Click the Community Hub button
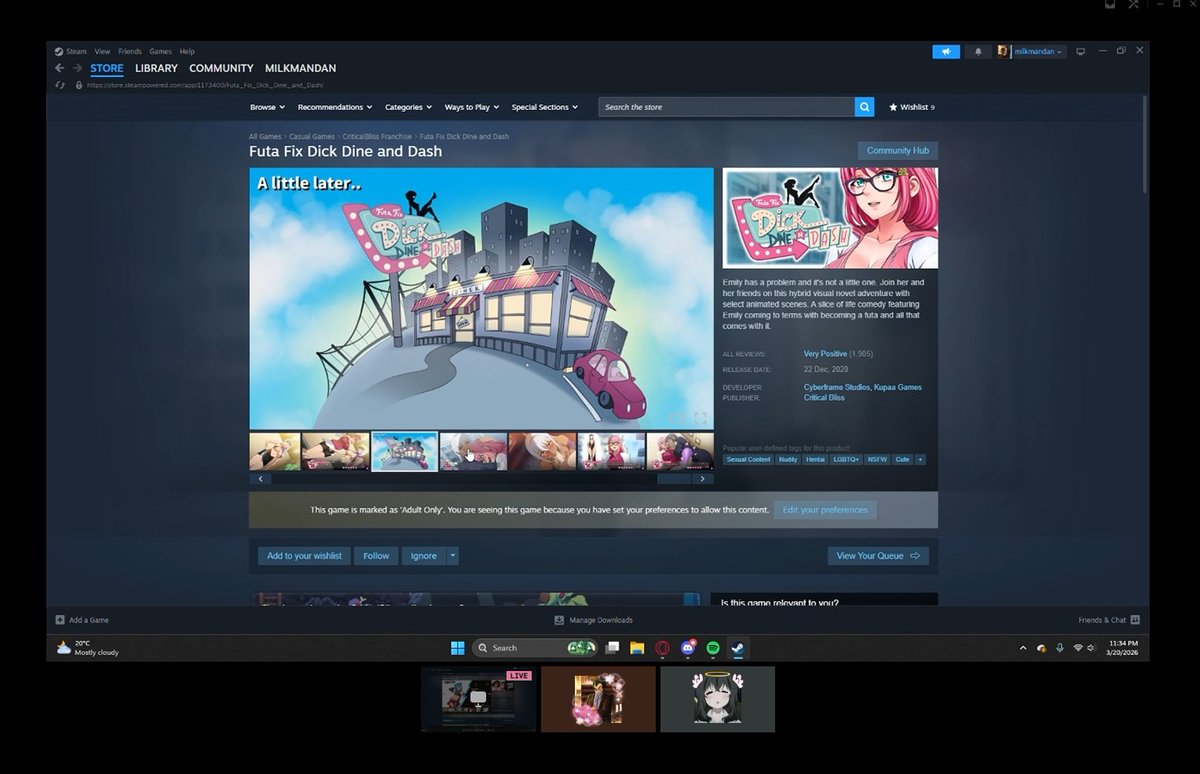The width and height of the screenshot is (1200, 774). 898,151
